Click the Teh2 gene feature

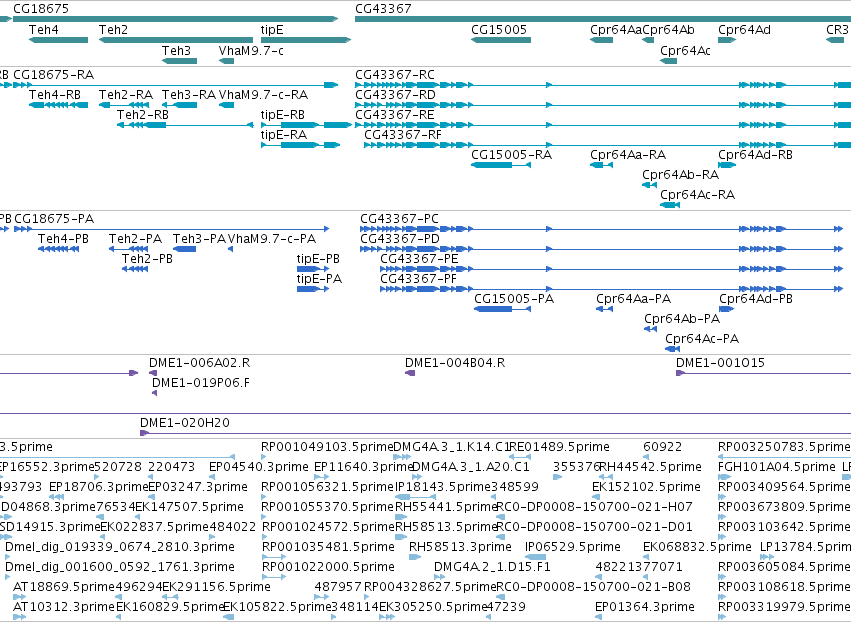coord(176,40)
